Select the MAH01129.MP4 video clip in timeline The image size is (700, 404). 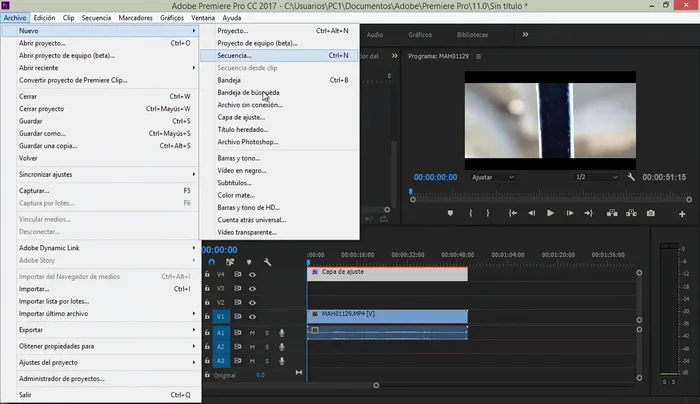[x=387, y=314]
